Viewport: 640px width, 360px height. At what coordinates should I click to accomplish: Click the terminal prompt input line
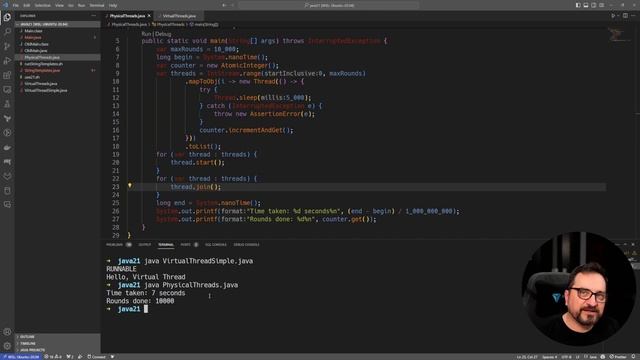coord(127,309)
